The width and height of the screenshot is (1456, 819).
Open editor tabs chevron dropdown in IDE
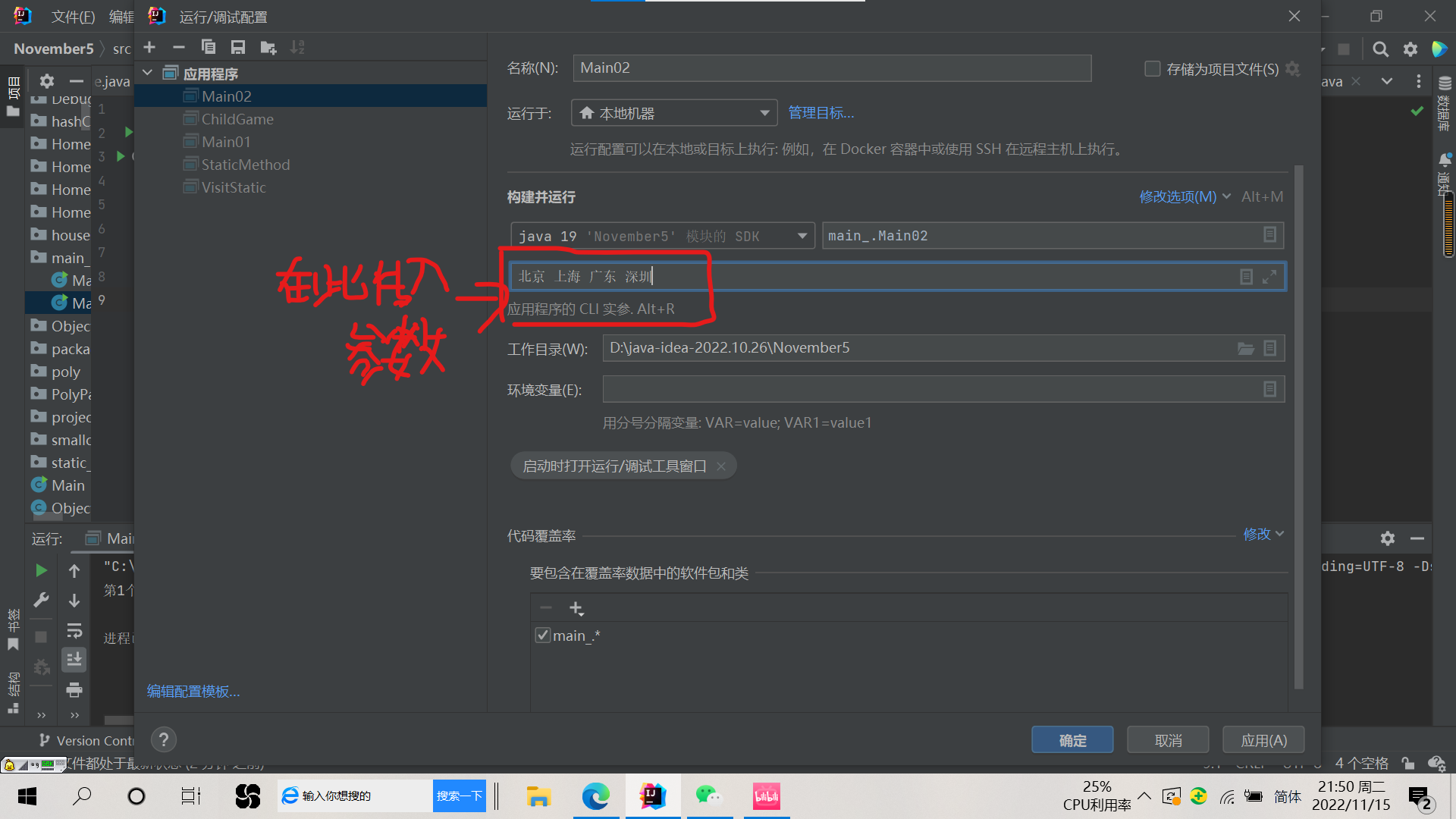[x=1387, y=81]
